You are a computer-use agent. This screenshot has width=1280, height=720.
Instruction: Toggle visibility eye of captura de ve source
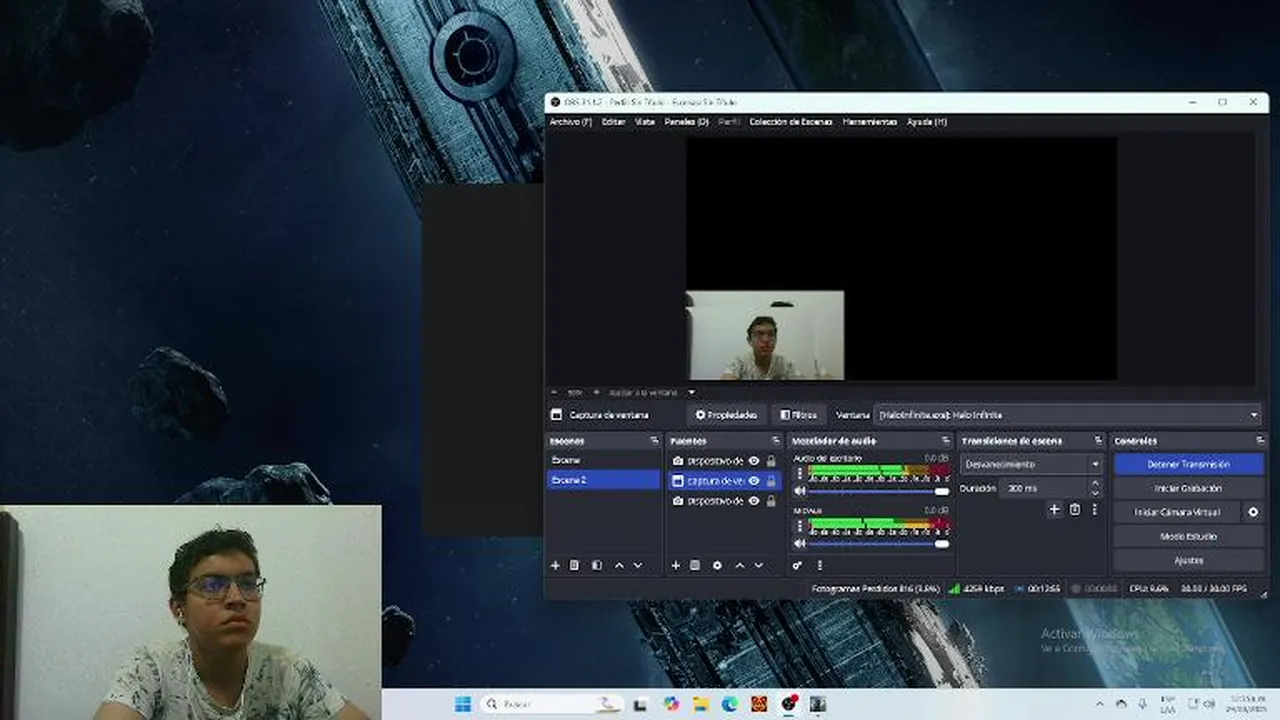tap(754, 481)
